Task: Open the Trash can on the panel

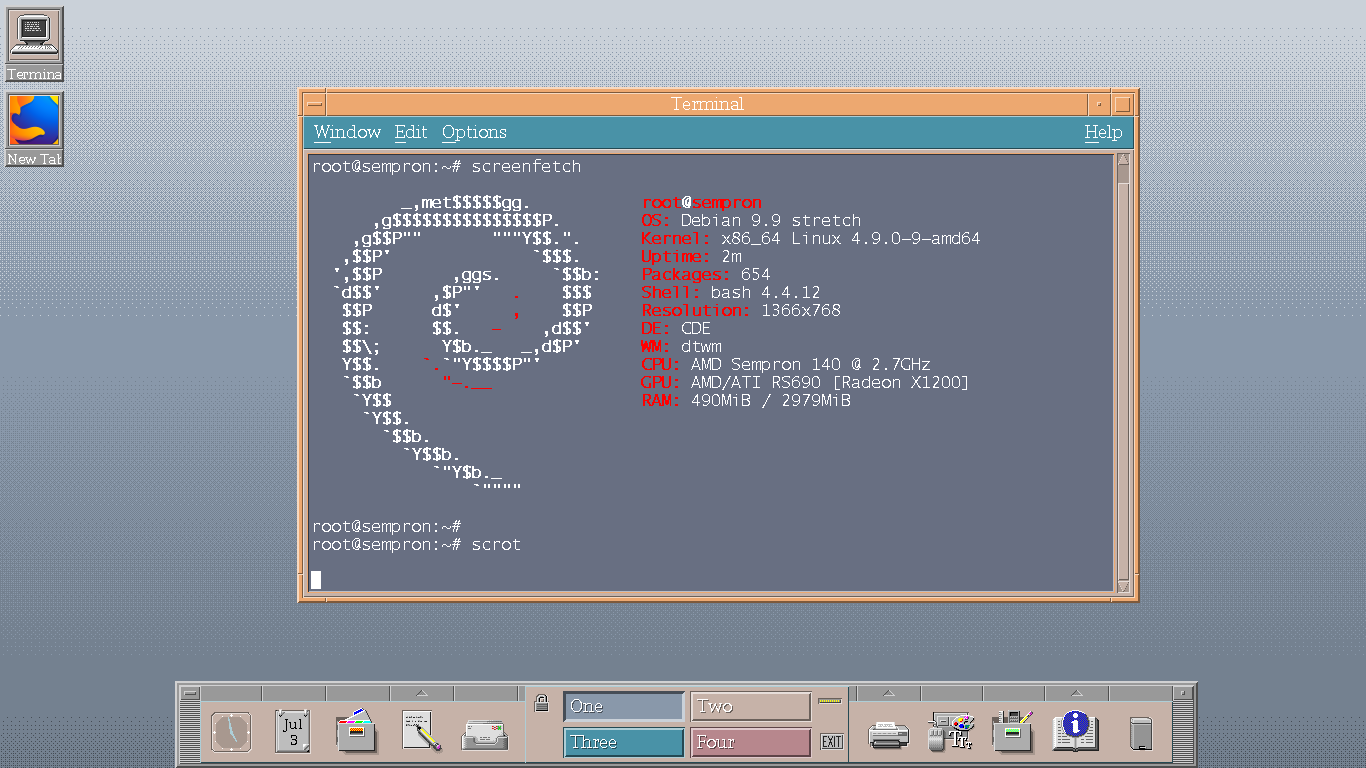Action: [1140, 734]
